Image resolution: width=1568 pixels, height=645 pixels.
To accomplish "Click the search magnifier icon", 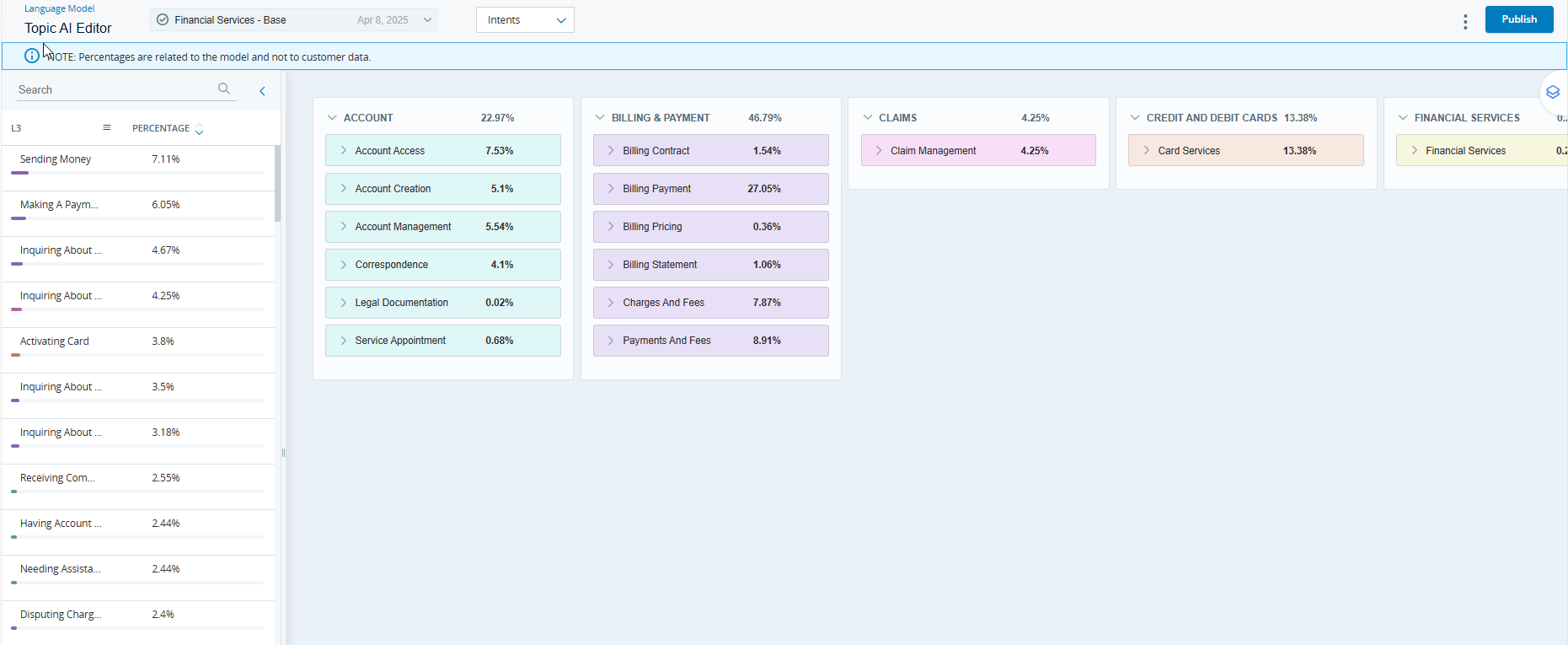I will click(223, 89).
